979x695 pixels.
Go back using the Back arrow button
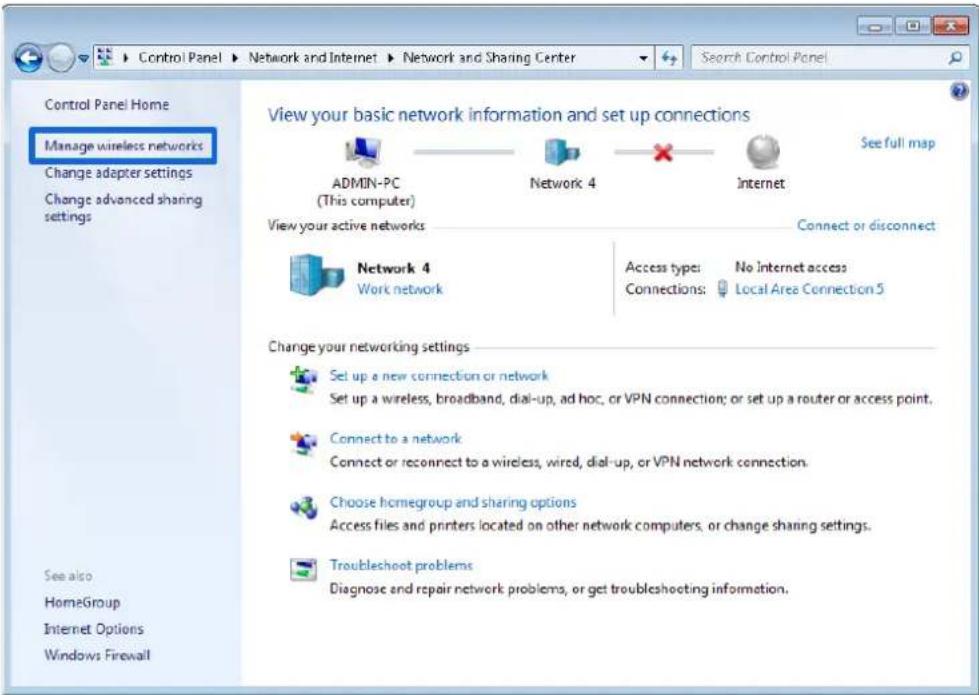point(27,59)
